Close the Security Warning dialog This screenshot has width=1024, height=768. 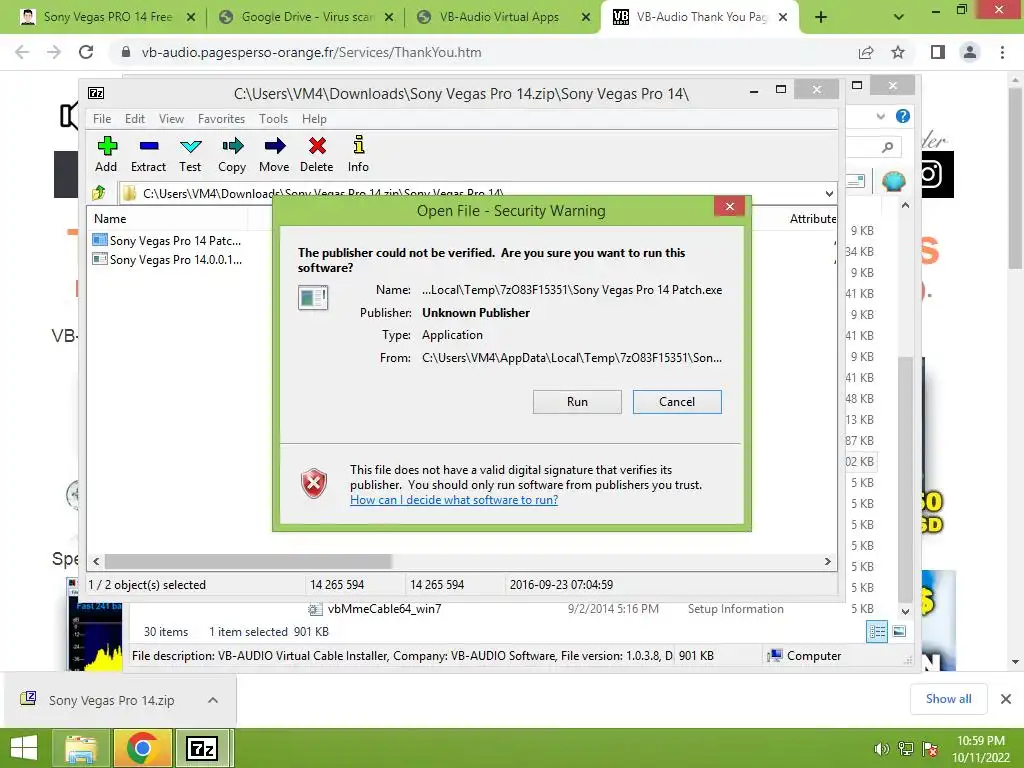(x=729, y=206)
